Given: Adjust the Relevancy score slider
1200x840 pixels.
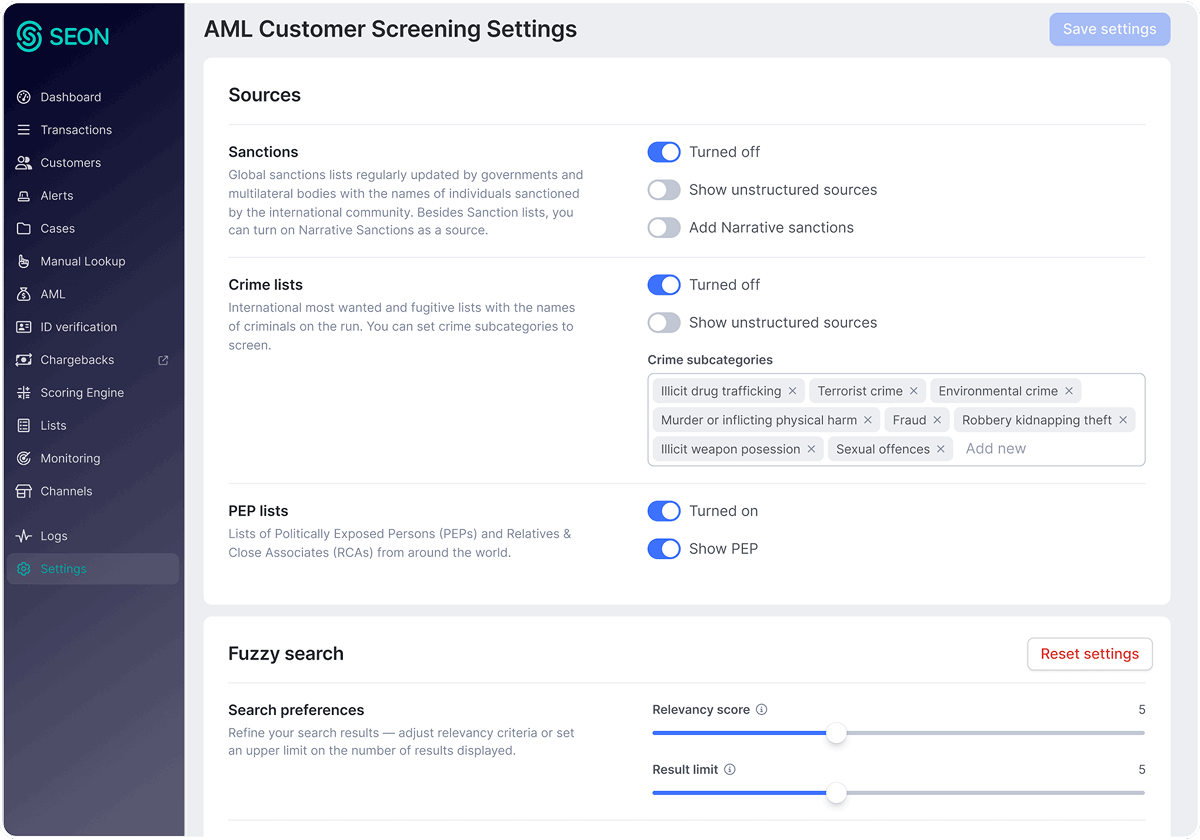Looking at the screenshot, I should pos(836,733).
